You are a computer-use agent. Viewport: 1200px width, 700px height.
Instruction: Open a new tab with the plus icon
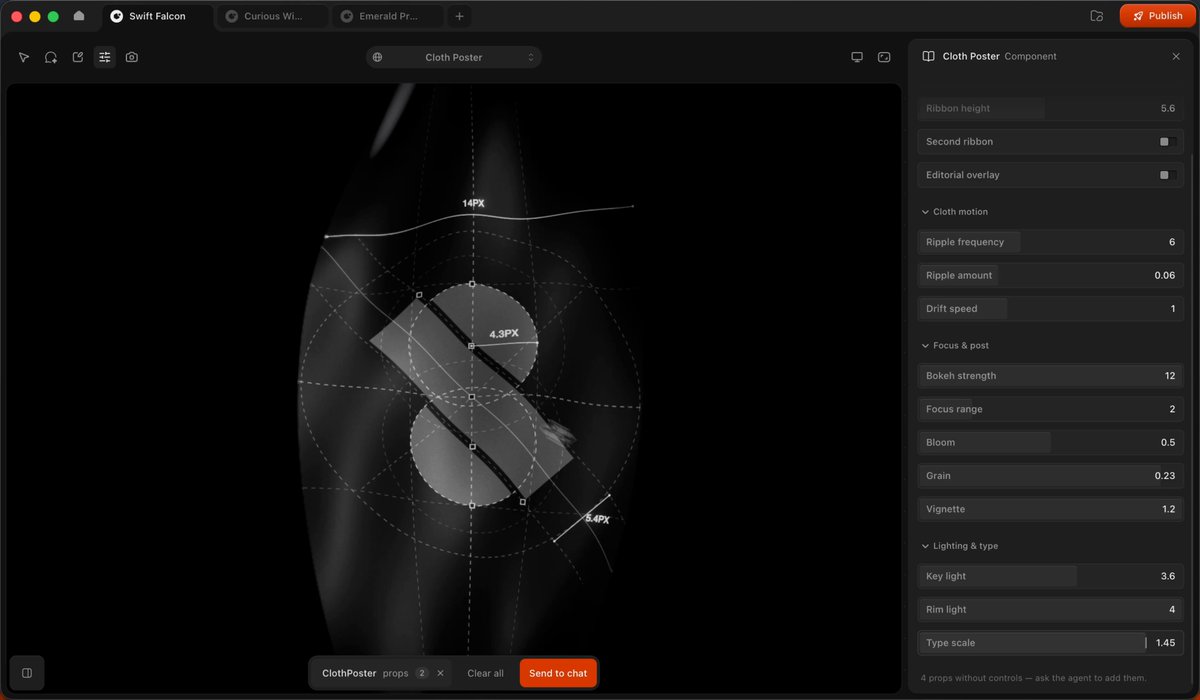pos(459,16)
